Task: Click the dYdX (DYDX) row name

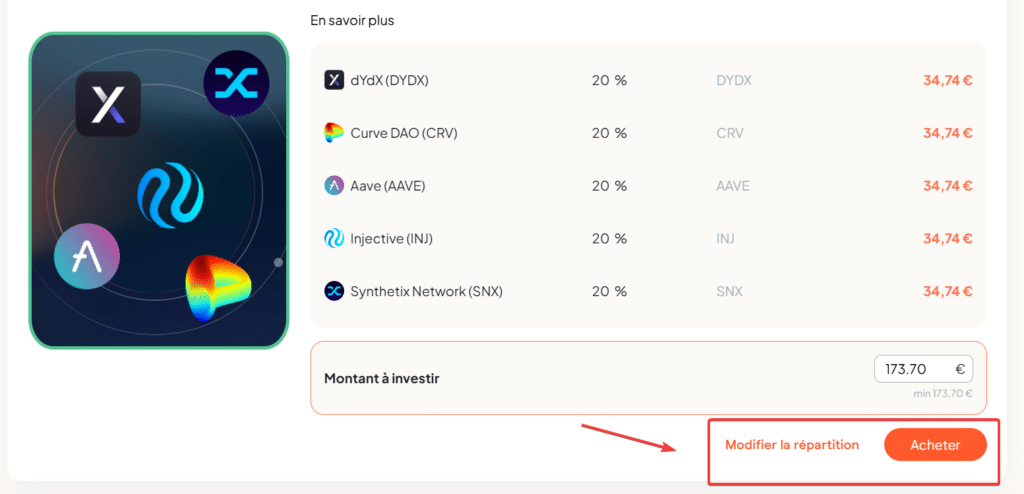Action: click(389, 80)
